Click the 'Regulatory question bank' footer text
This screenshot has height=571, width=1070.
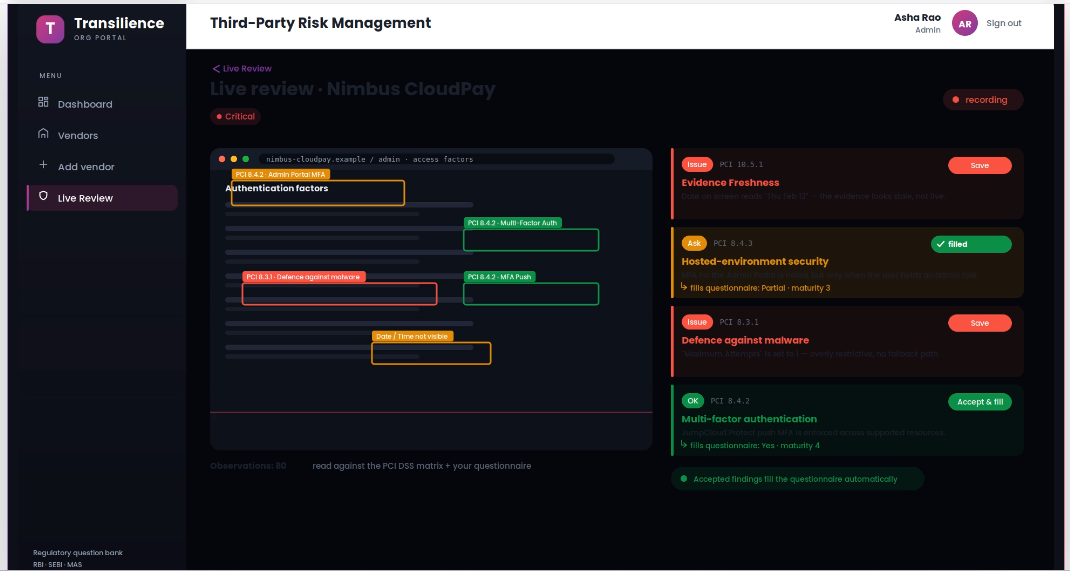click(78, 553)
